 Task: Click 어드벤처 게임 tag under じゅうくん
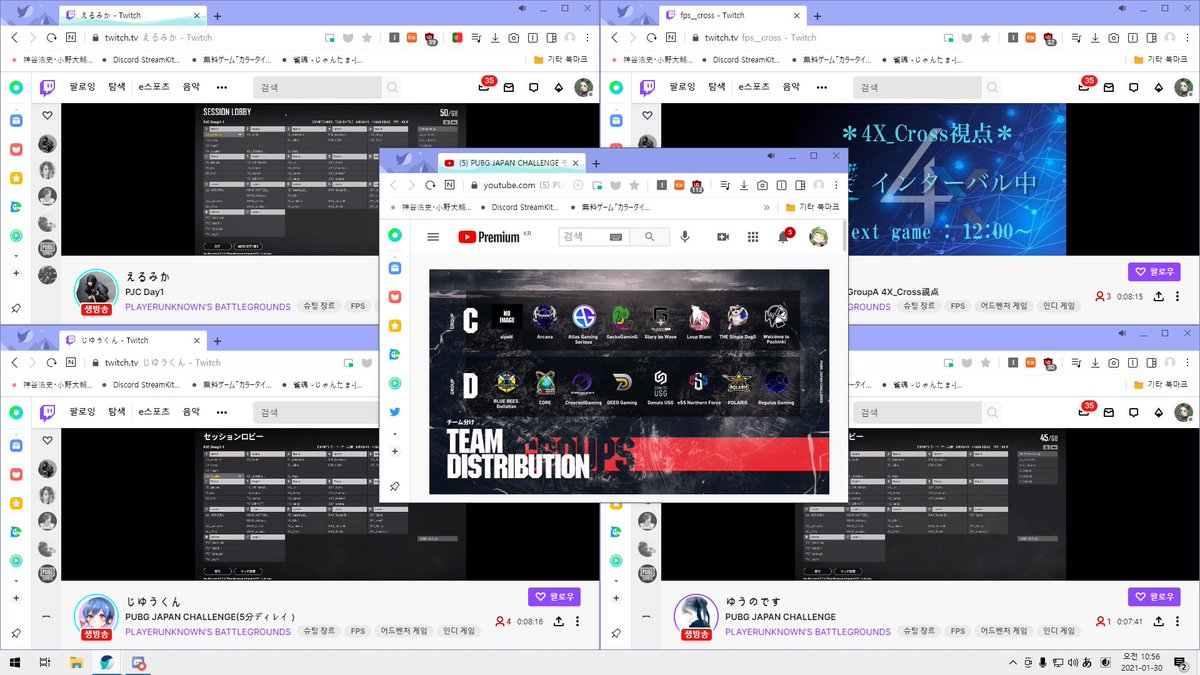tap(403, 632)
